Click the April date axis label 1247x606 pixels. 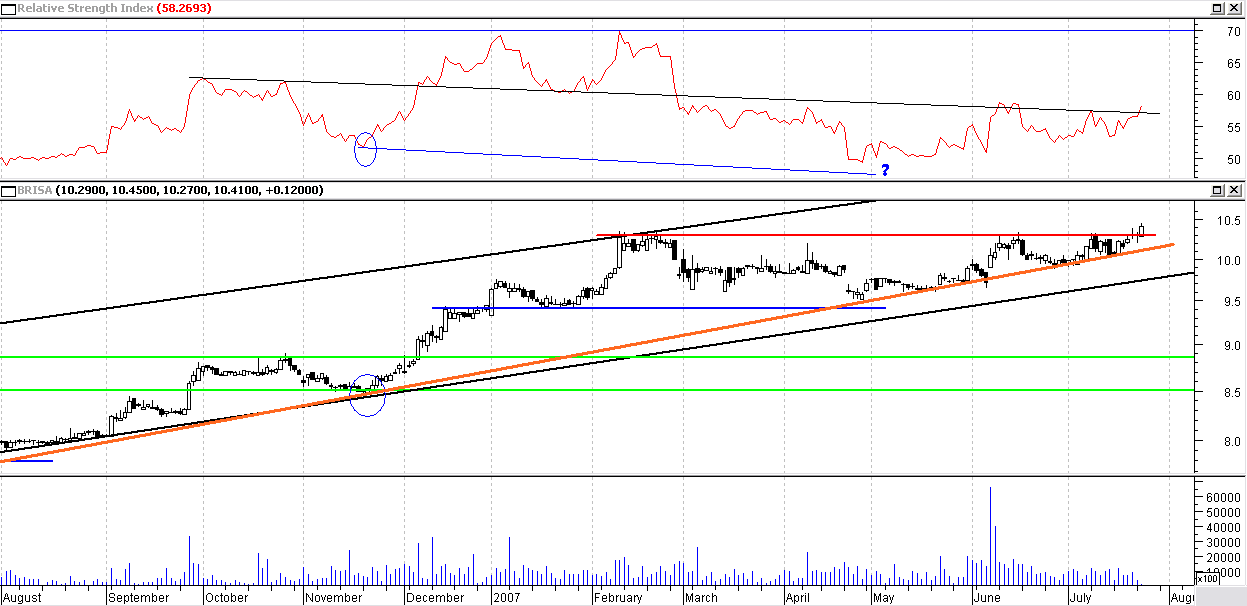pyautogui.click(x=797, y=598)
